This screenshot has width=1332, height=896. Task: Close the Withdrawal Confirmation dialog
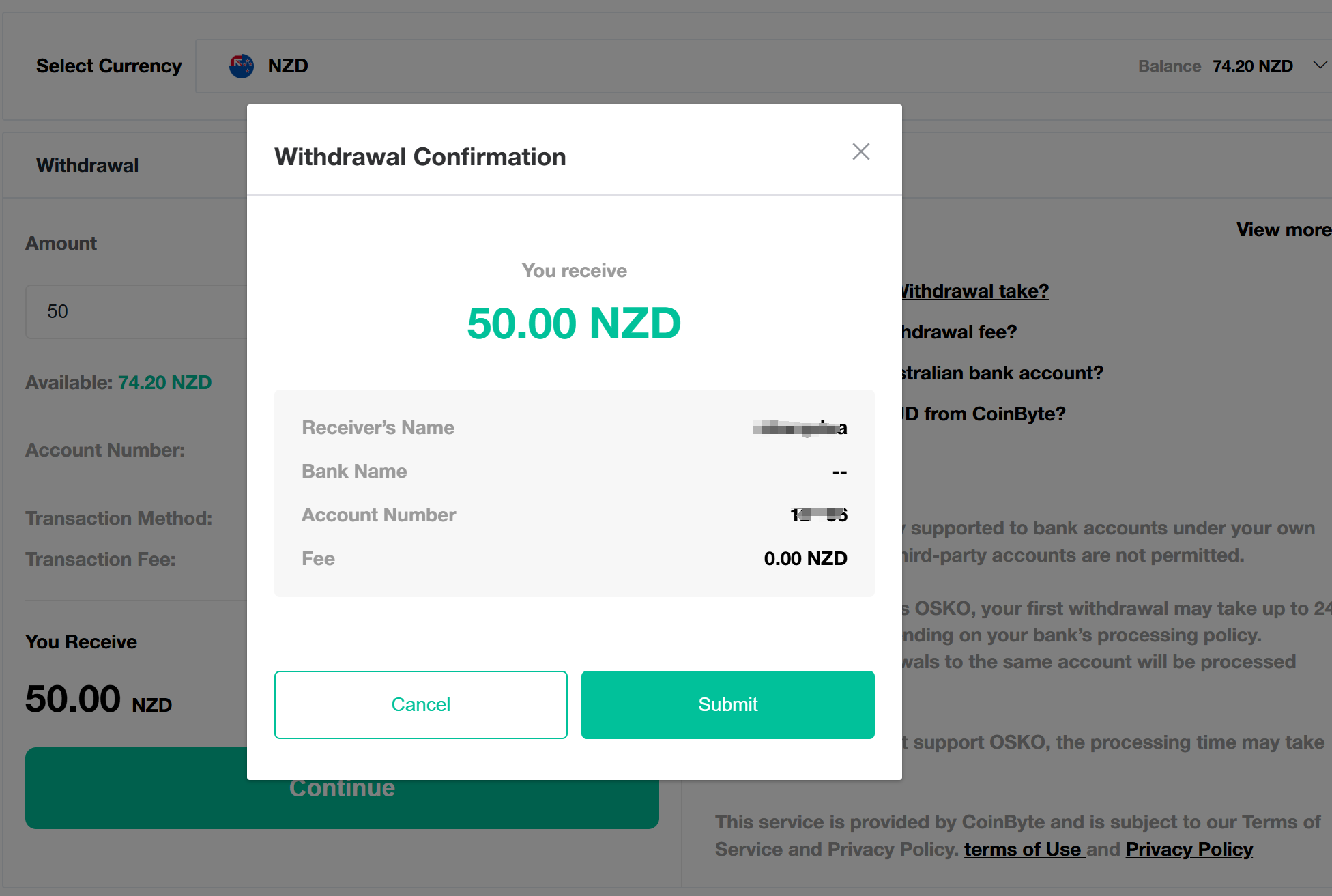pos(860,151)
